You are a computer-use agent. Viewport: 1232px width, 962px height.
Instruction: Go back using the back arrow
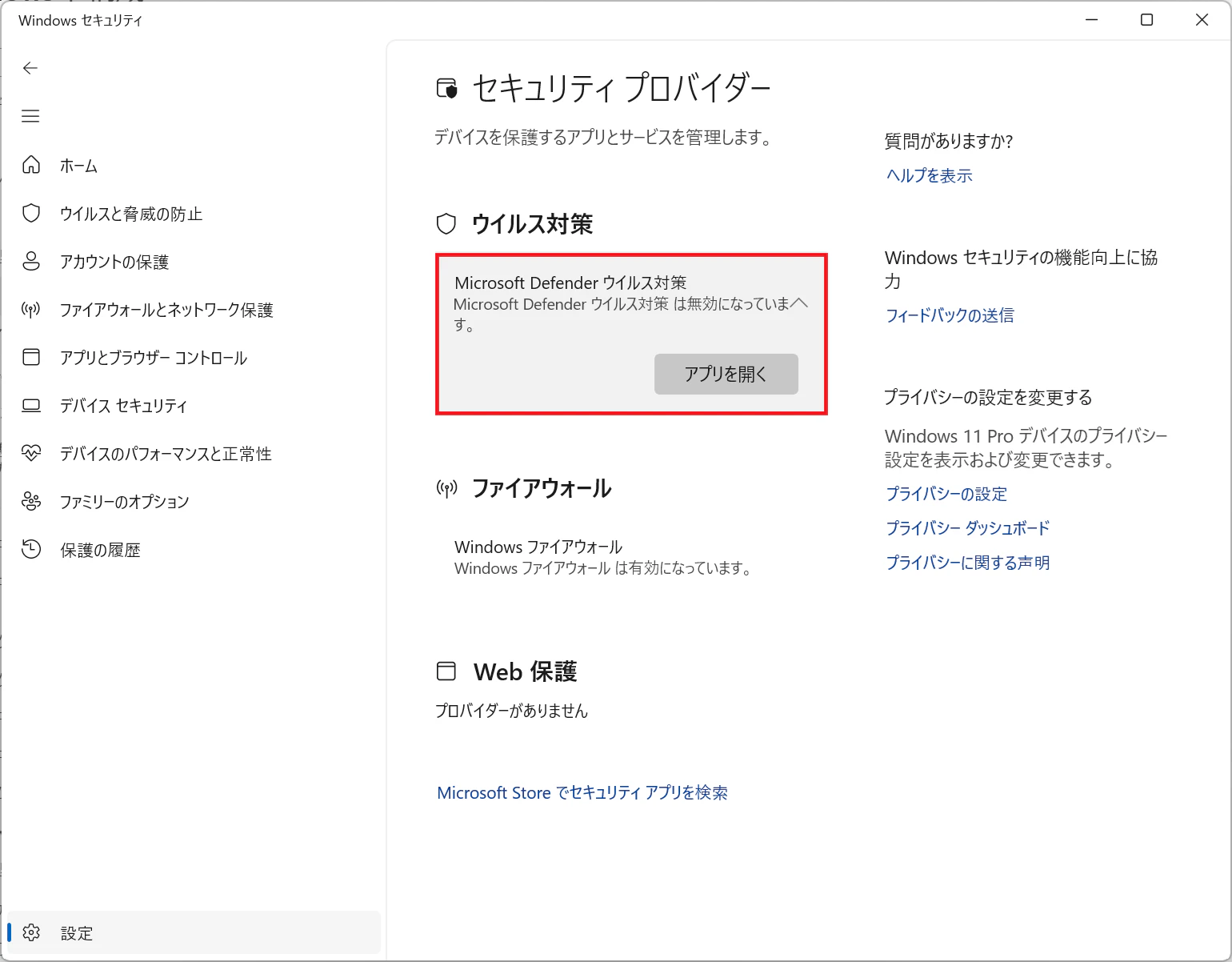pyautogui.click(x=30, y=68)
